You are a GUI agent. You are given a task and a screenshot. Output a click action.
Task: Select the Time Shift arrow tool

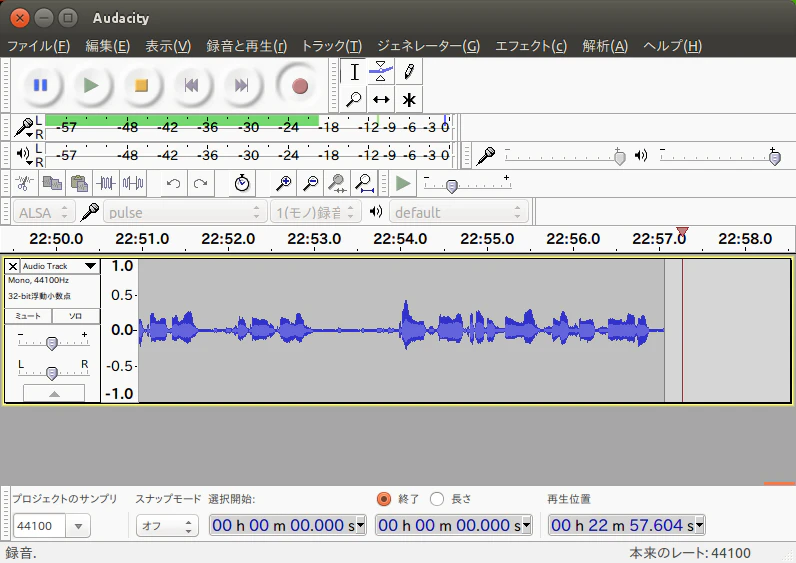point(381,99)
